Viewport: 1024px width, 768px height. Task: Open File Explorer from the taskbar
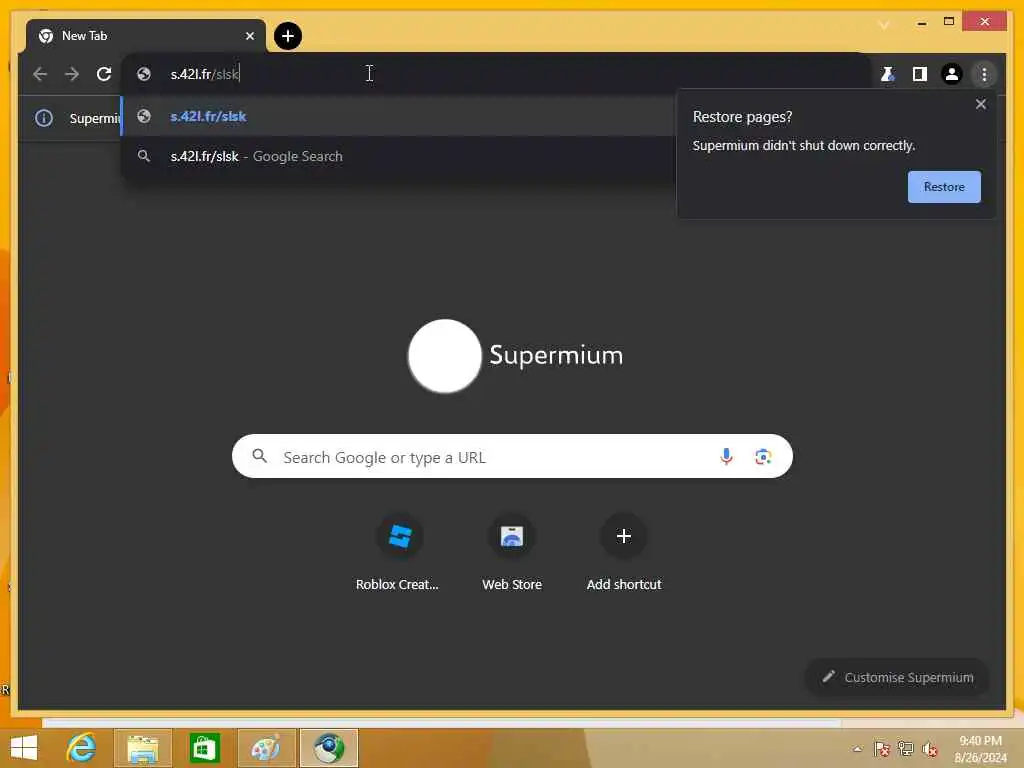(x=143, y=748)
